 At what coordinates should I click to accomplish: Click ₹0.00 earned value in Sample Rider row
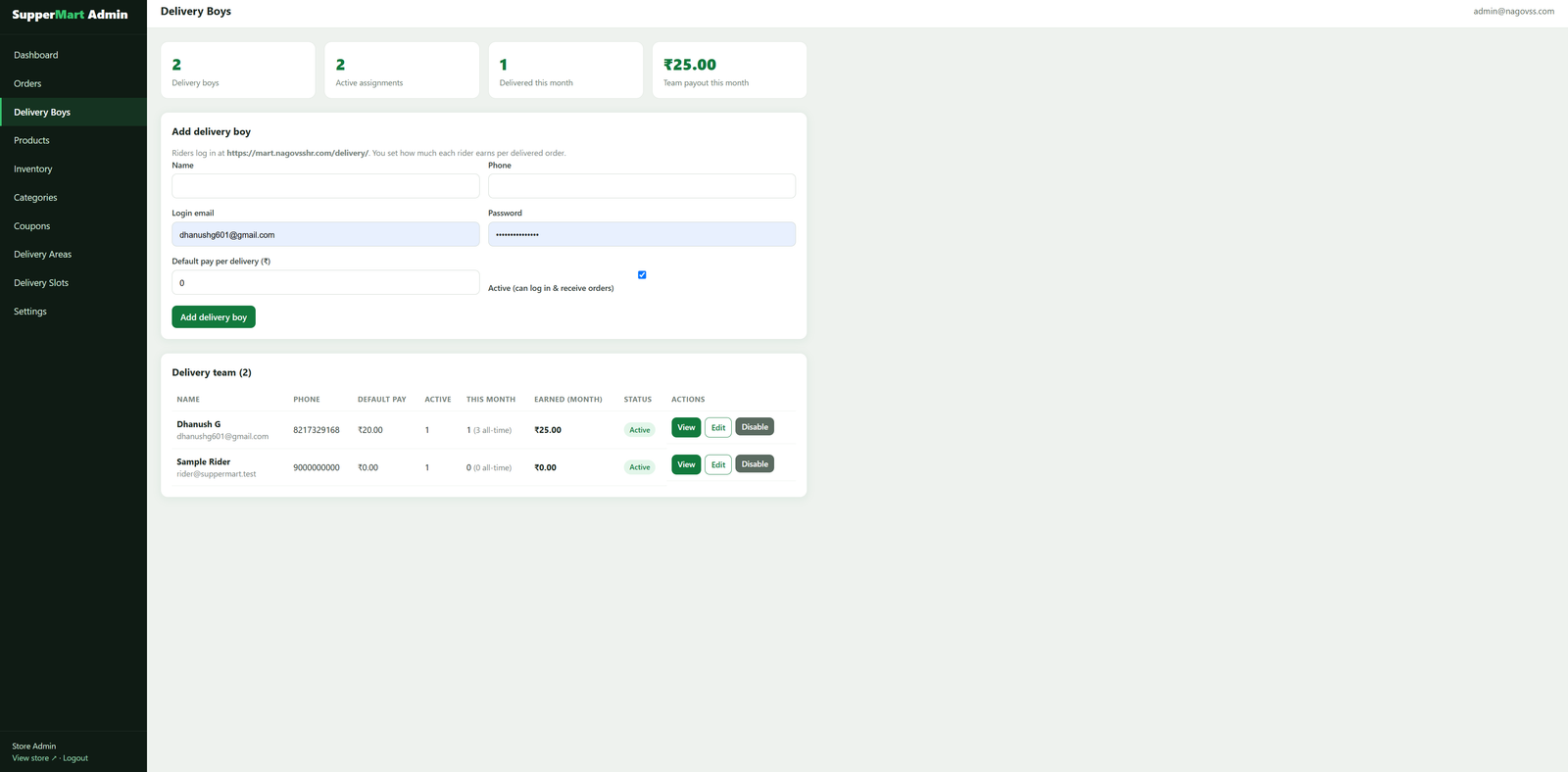point(545,467)
